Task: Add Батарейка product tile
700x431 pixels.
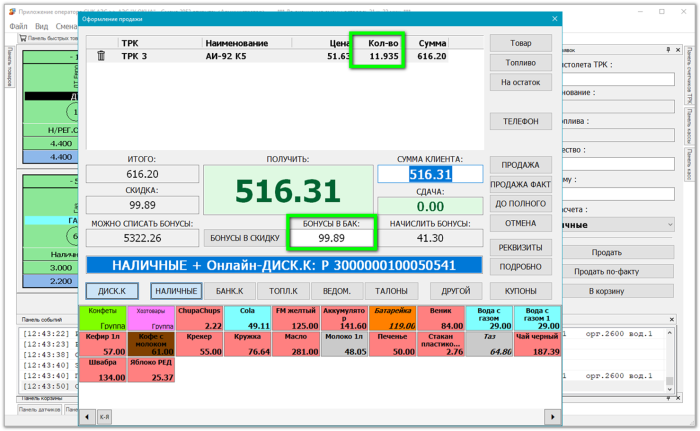Action: point(392,318)
